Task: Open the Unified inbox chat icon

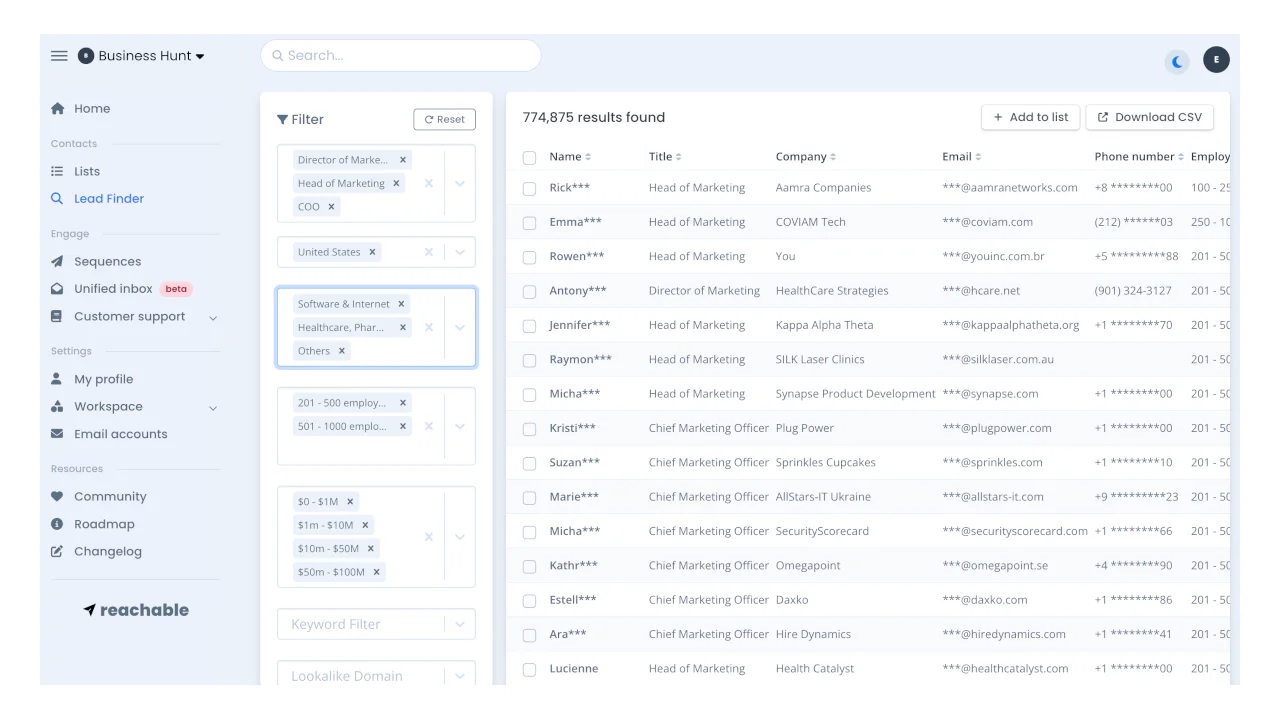Action: click(57, 288)
